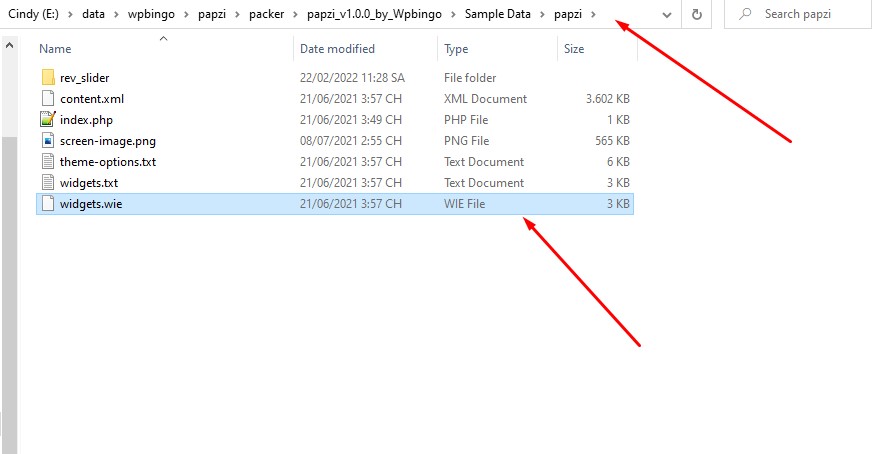Click the 1 KB size value
This screenshot has height=454, width=873.
(618, 120)
